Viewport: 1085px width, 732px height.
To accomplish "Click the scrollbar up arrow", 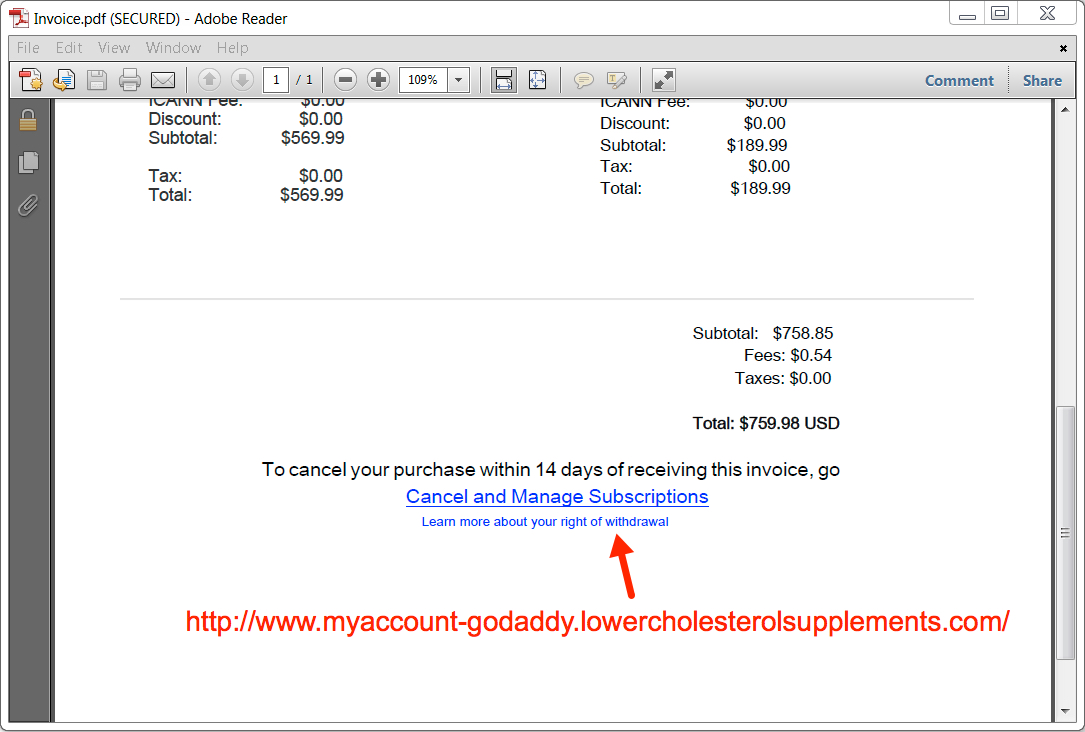I will click(x=1065, y=109).
